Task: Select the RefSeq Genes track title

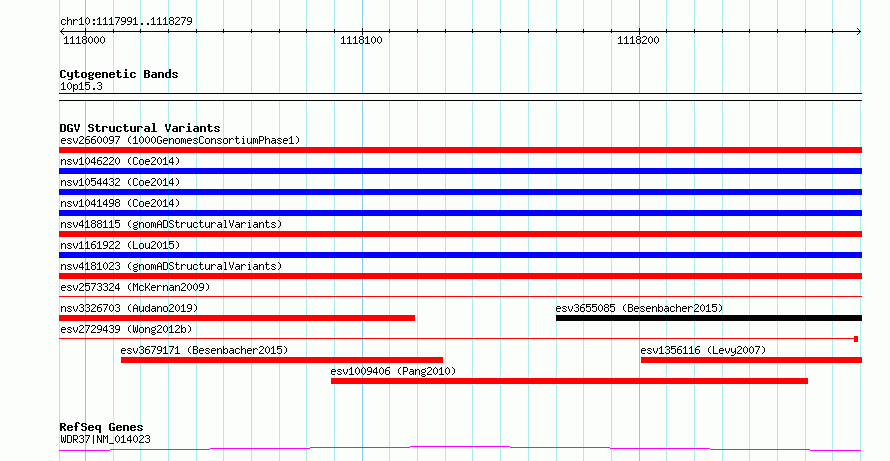Action: tap(102, 427)
